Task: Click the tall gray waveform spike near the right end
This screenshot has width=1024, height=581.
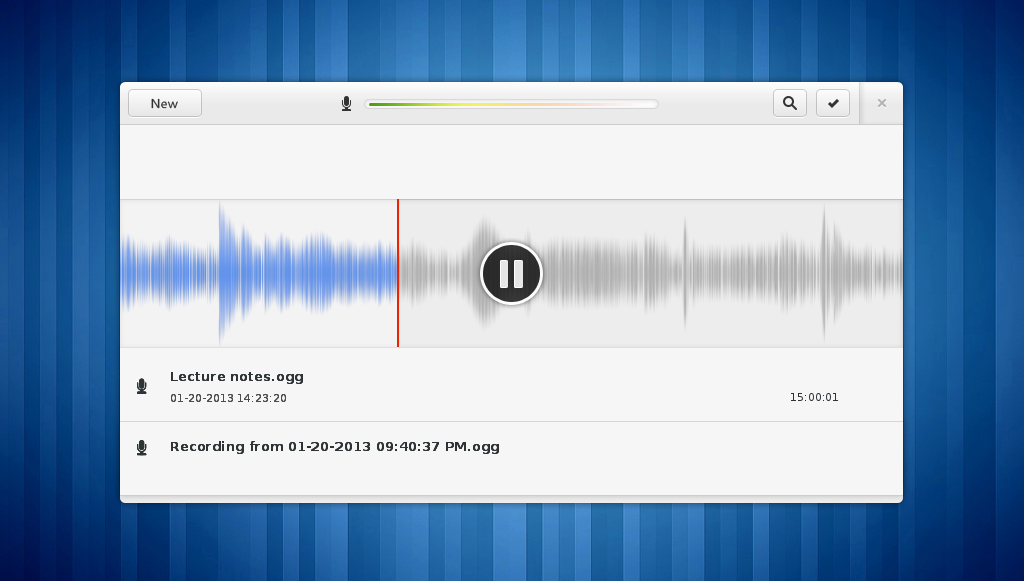Action: tap(824, 274)
